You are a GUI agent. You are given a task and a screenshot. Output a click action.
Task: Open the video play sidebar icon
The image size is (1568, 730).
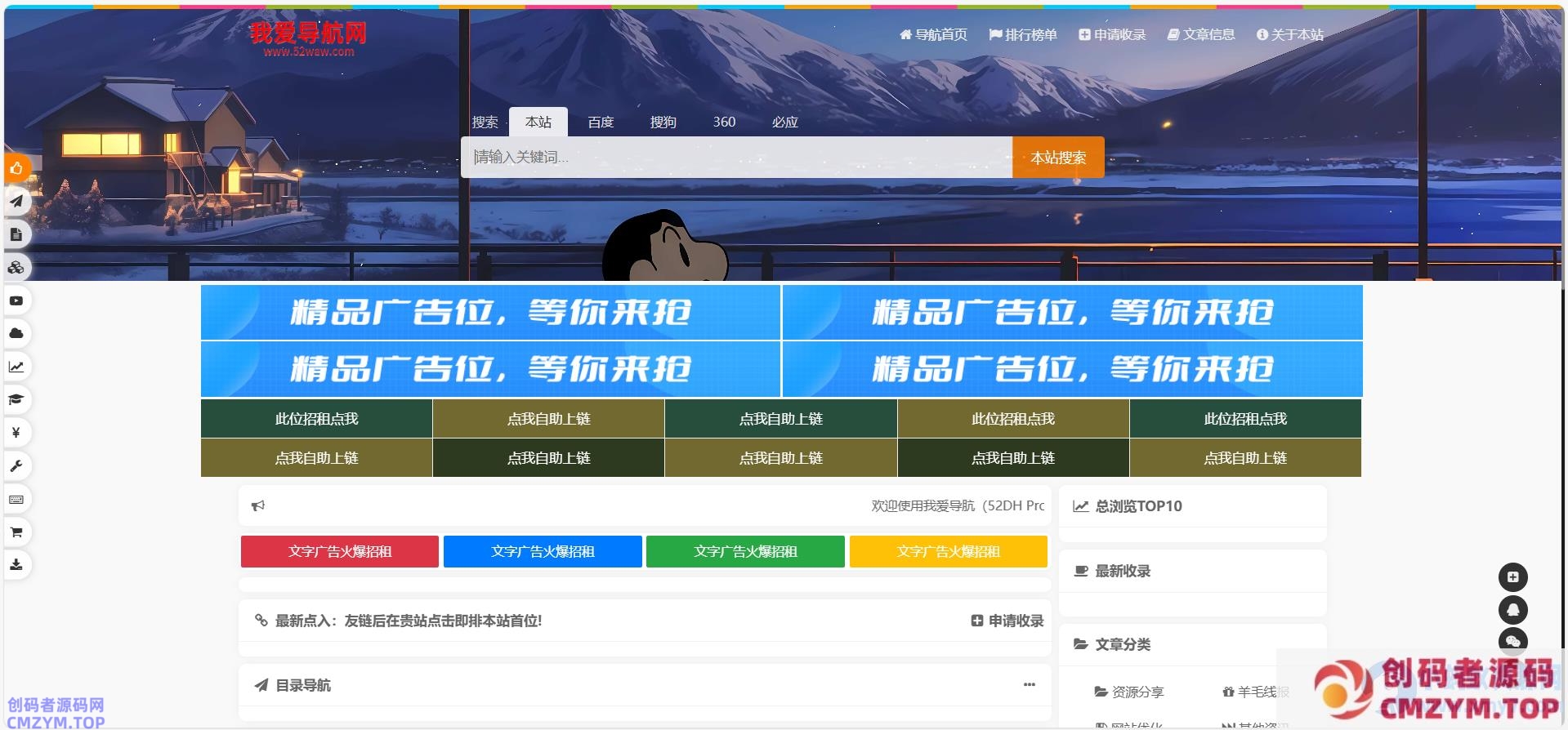tap(16, 300)
